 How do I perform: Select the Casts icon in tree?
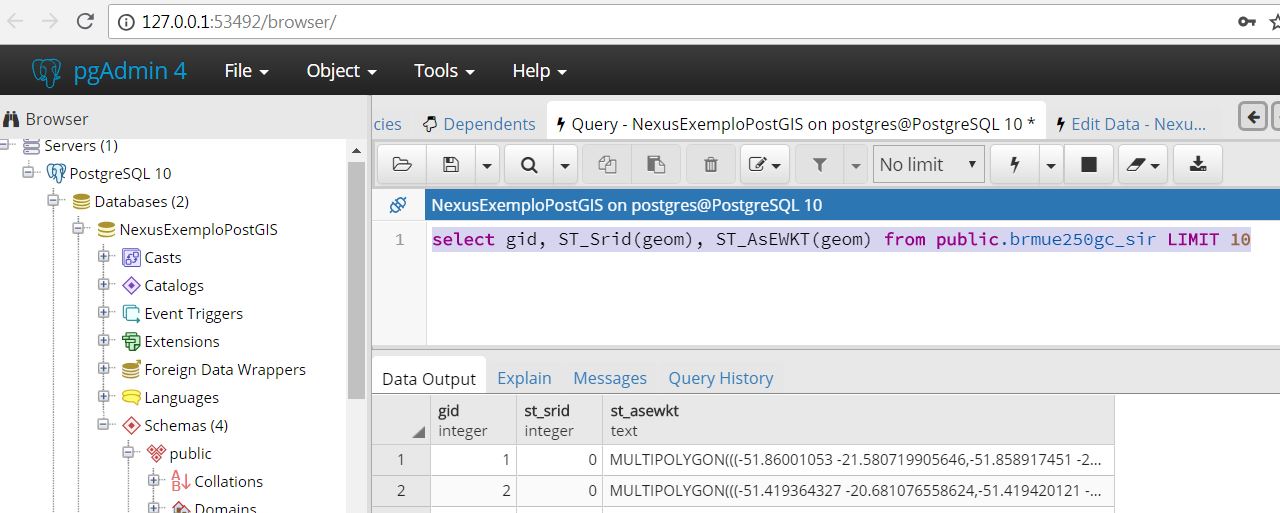131,257
